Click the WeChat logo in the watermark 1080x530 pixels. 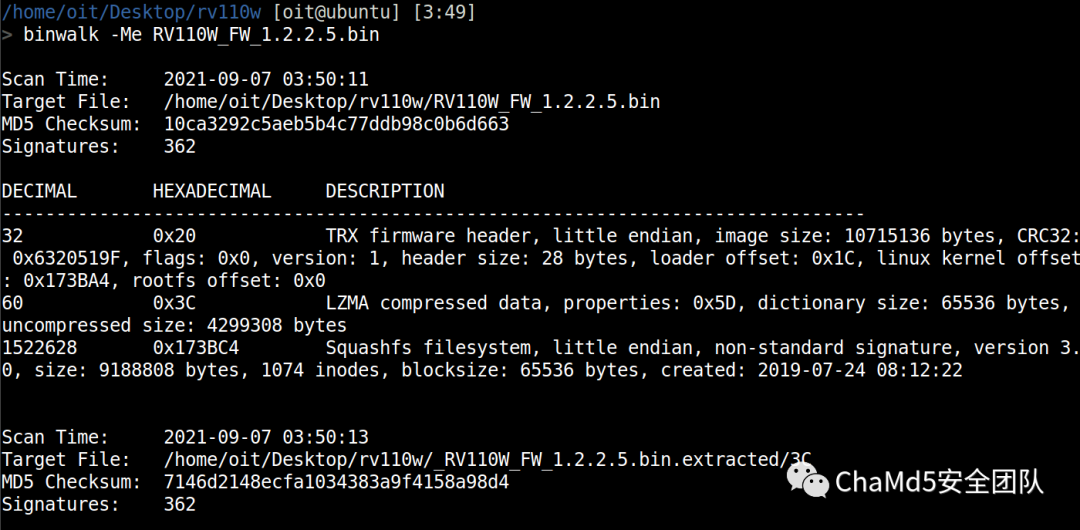[x=807, y=480]
